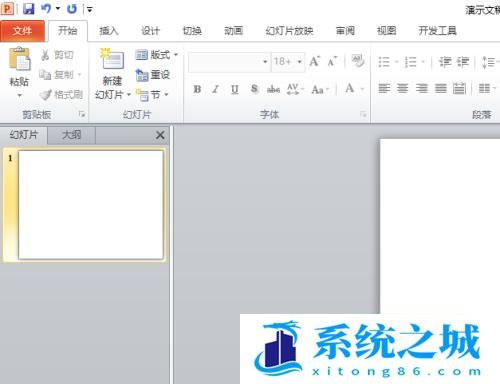Switch to the 插入 (Insert) tab
The width and height of the screenshot is (500, 384).
pos(109,31)
